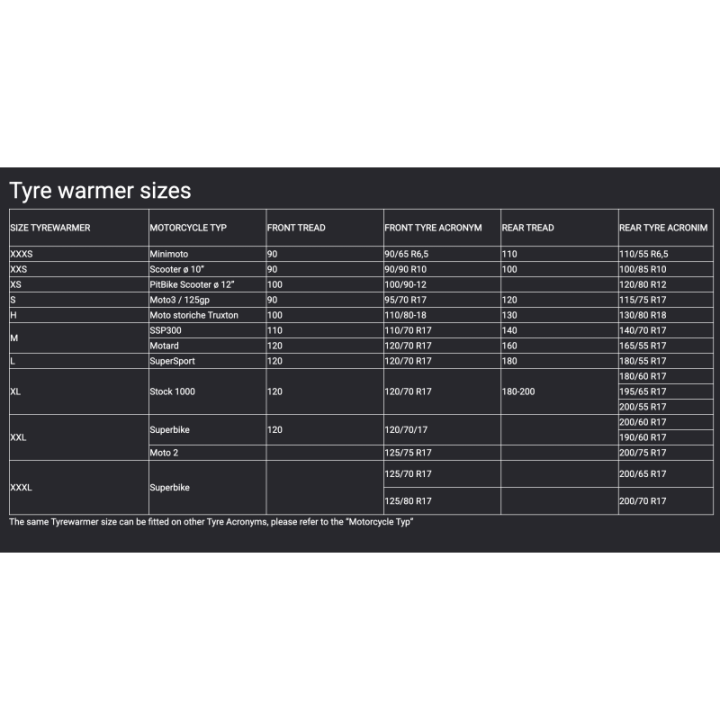Click the Moto3 / 125gp cell
This screenshot has height=720, width=720.
(x=181, y=299)
